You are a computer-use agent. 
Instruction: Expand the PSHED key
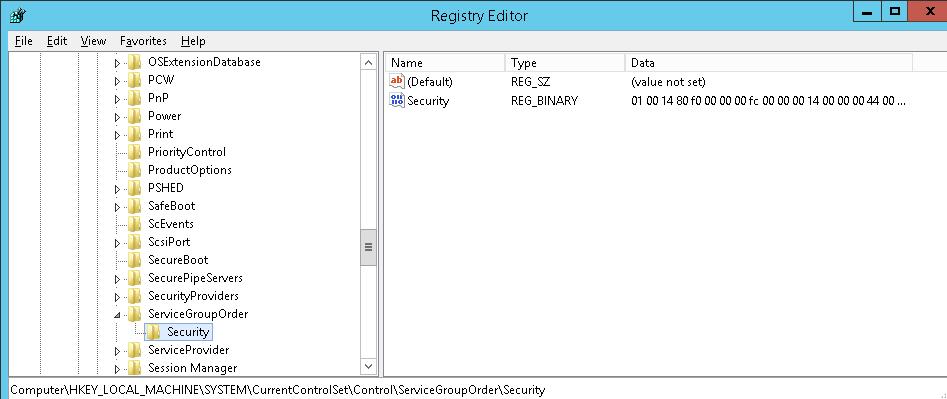click(117, 189)
